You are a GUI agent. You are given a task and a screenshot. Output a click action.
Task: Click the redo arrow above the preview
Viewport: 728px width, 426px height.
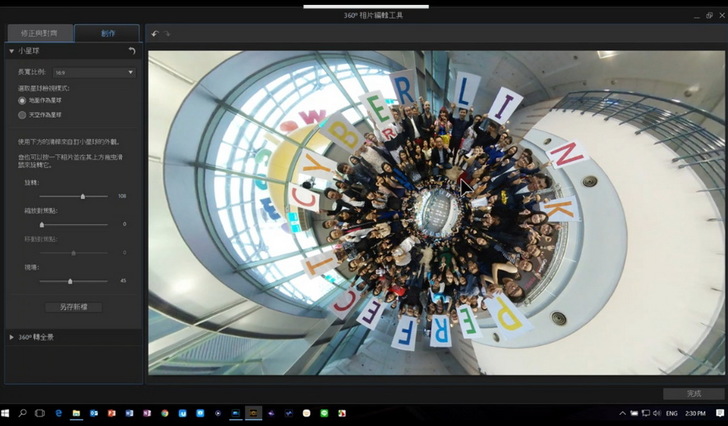coord(167,34)
